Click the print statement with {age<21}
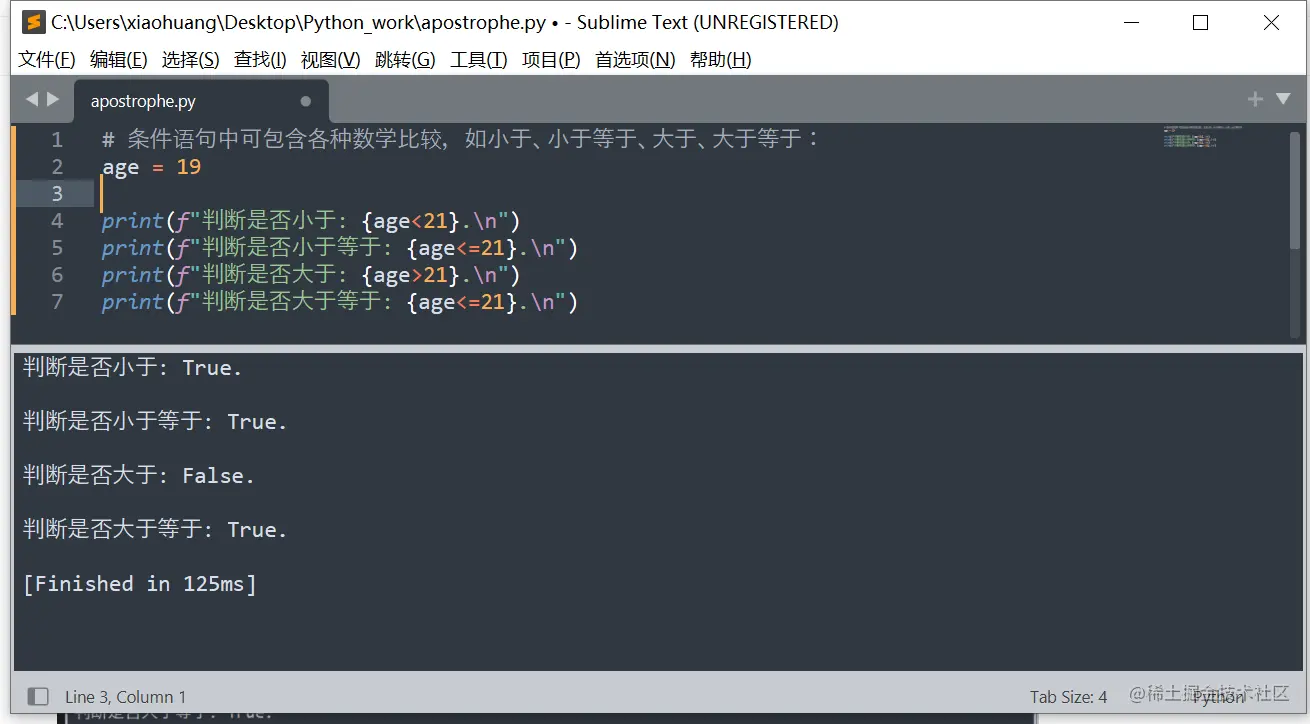 (x=312, y=221)
